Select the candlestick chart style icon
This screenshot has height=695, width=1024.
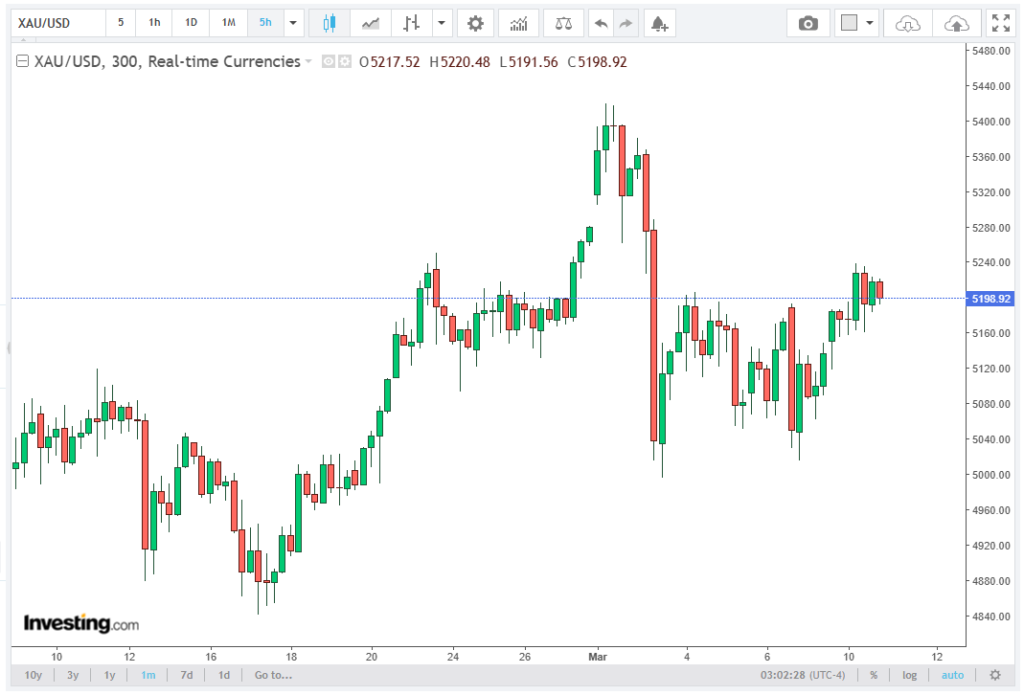point(329,23)
